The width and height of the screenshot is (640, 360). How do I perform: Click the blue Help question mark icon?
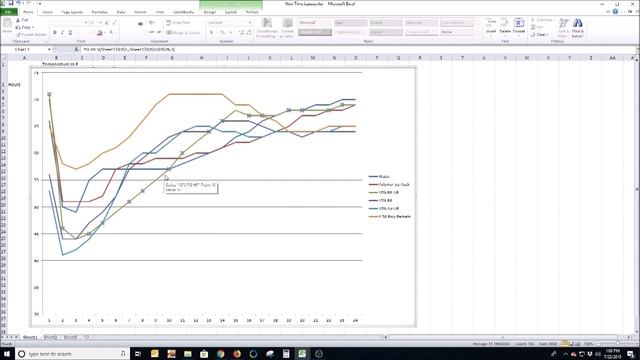pos(615,12)
